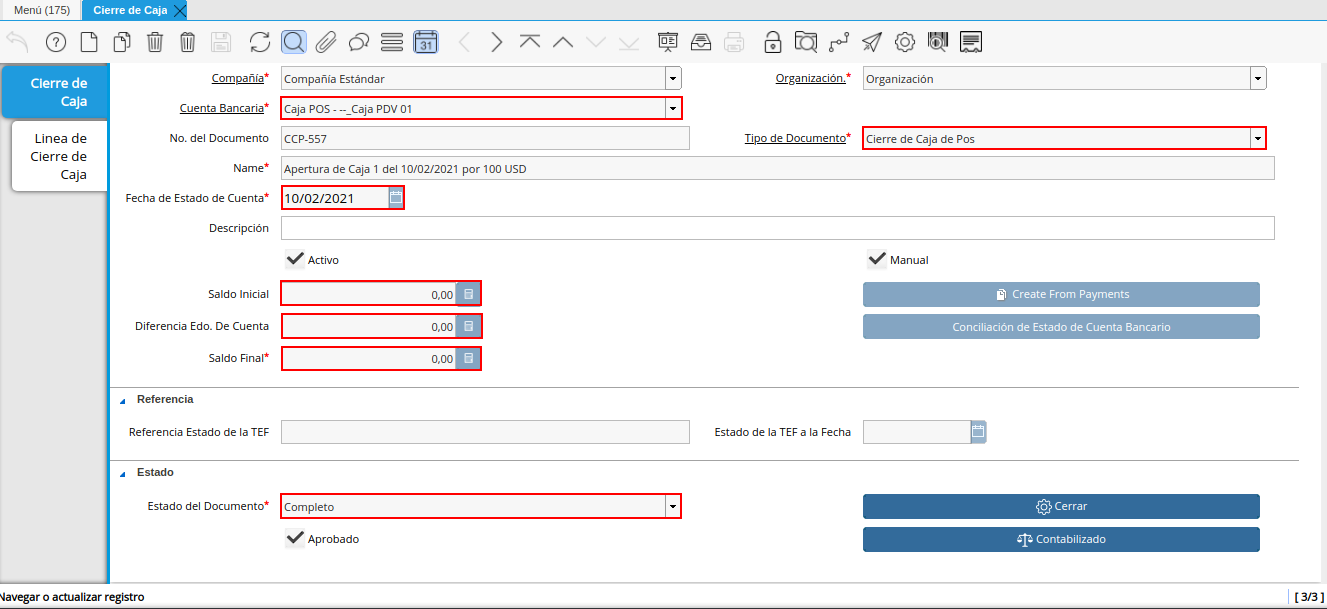
Task: Click the Organización label link
Action: click(x=810, y=78)
